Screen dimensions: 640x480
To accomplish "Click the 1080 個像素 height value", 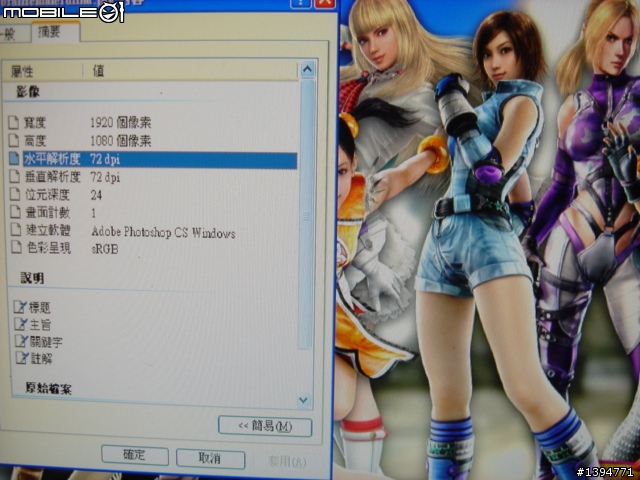I will pos(121,141).
